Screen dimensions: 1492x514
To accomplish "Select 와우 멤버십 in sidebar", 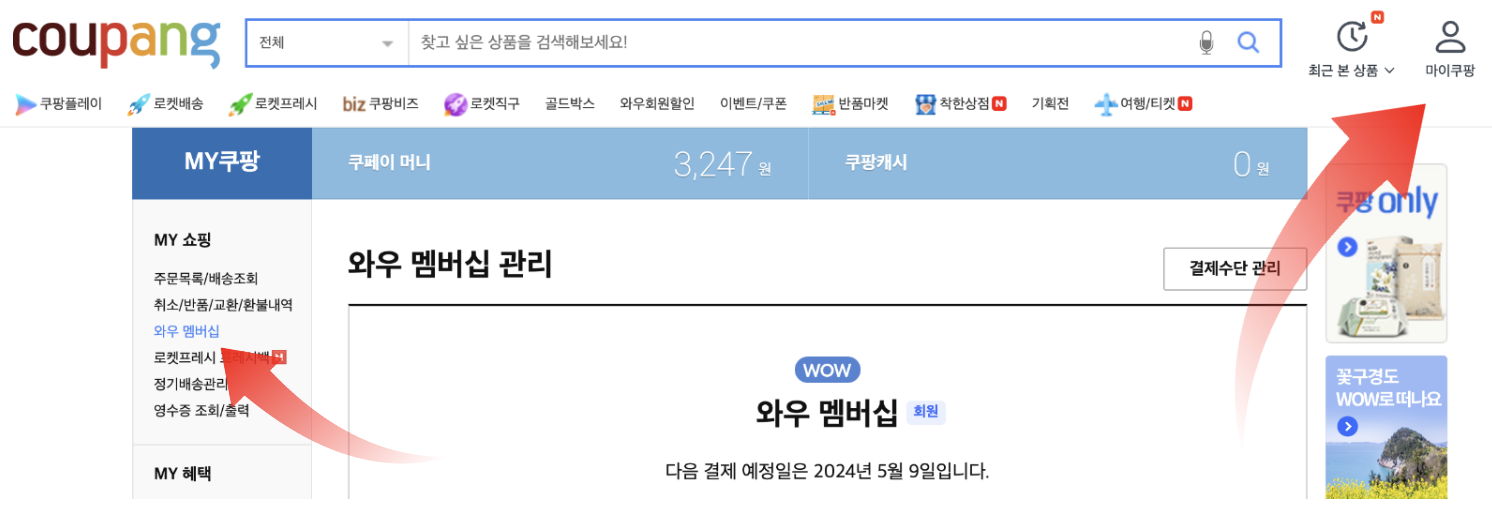I will [x=187, y=331].
